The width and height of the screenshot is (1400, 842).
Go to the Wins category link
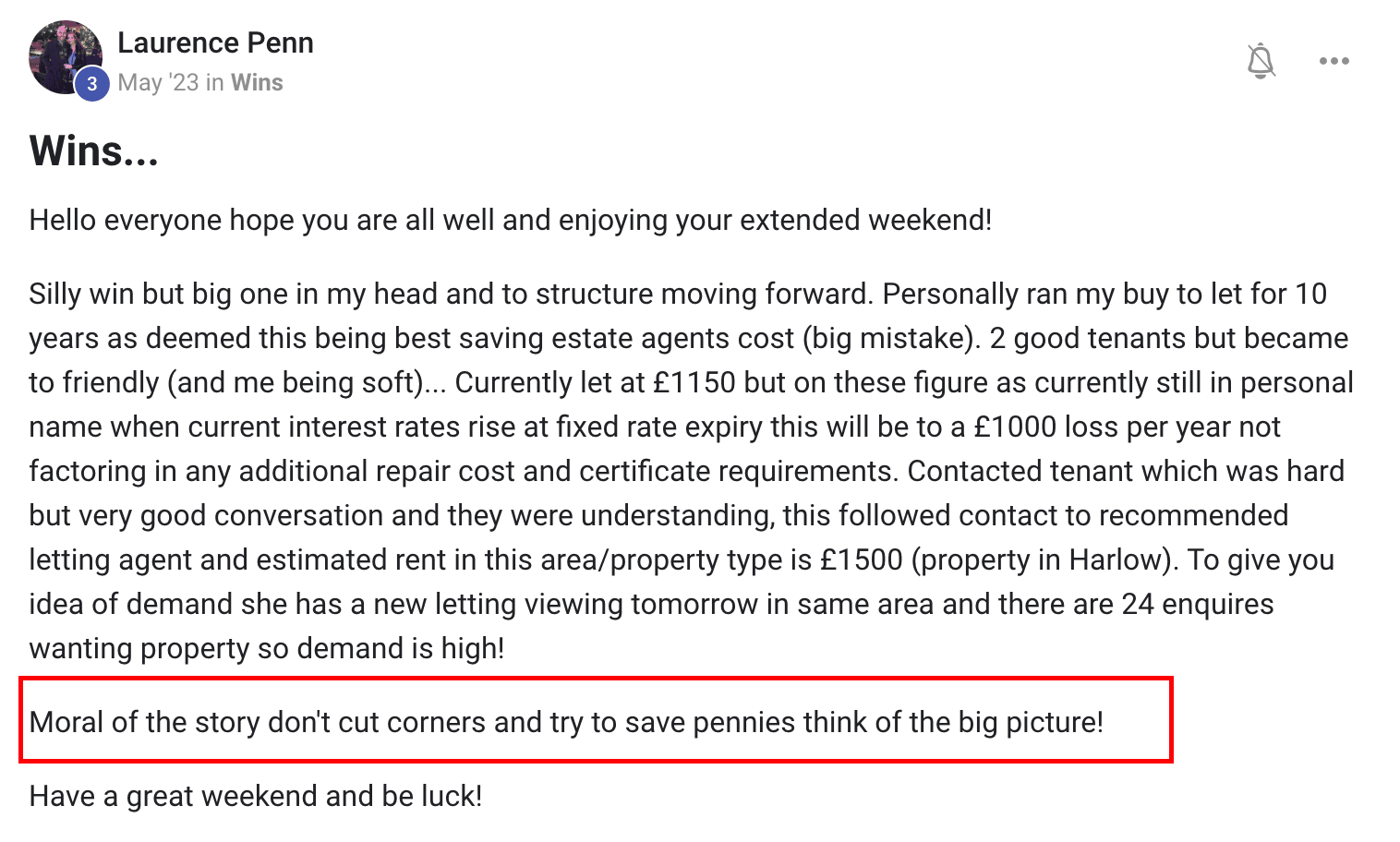coord(257,82)
